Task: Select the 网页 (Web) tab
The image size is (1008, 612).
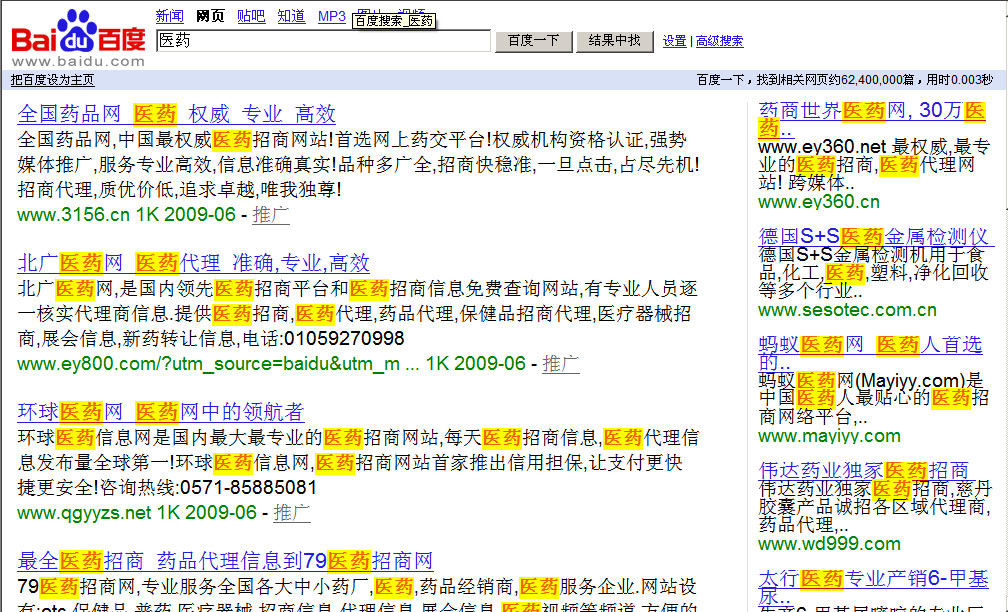Action: pyautogui.click(x=210, y=17)
